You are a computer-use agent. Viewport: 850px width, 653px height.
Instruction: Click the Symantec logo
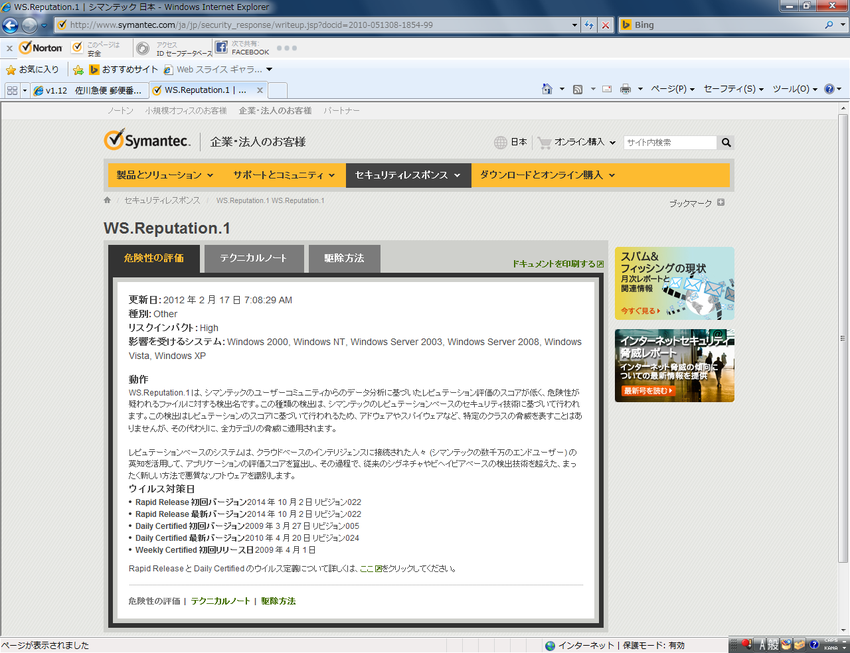pos(147,140)
